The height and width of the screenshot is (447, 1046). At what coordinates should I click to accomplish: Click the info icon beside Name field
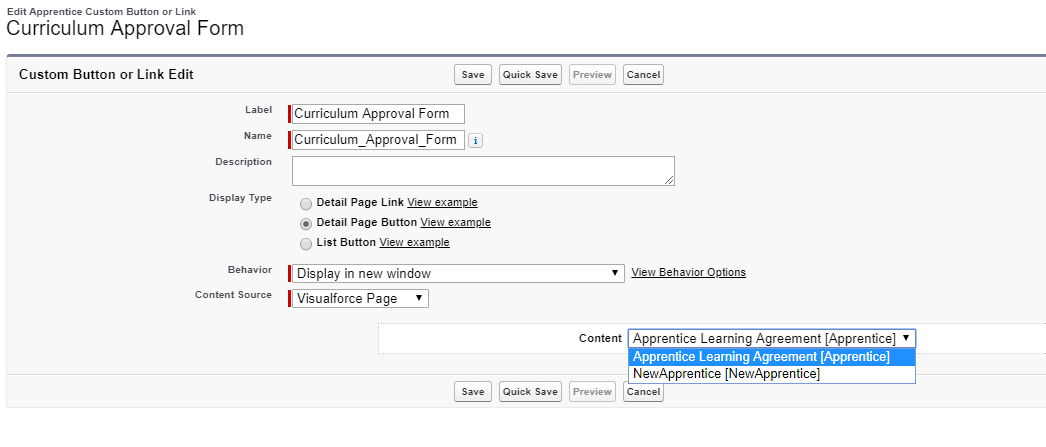coord(476,141)
